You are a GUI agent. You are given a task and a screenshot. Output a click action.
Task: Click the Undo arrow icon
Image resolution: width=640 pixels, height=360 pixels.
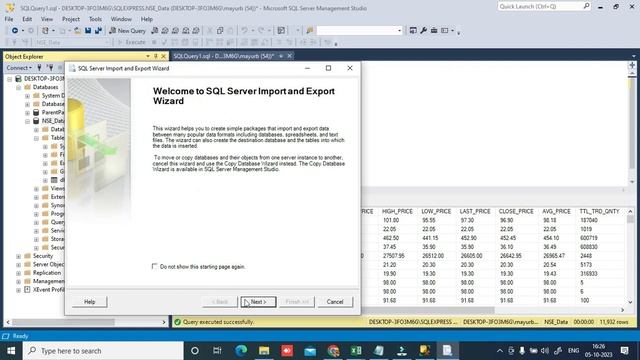(x=244, y=31)
